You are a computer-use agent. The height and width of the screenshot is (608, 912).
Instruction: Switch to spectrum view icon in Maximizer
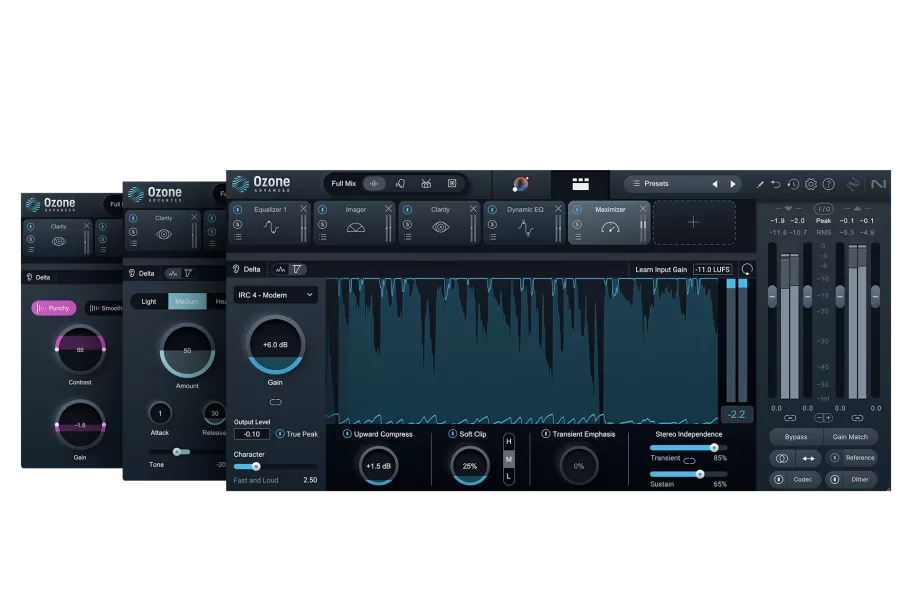(x=281, y=269)
